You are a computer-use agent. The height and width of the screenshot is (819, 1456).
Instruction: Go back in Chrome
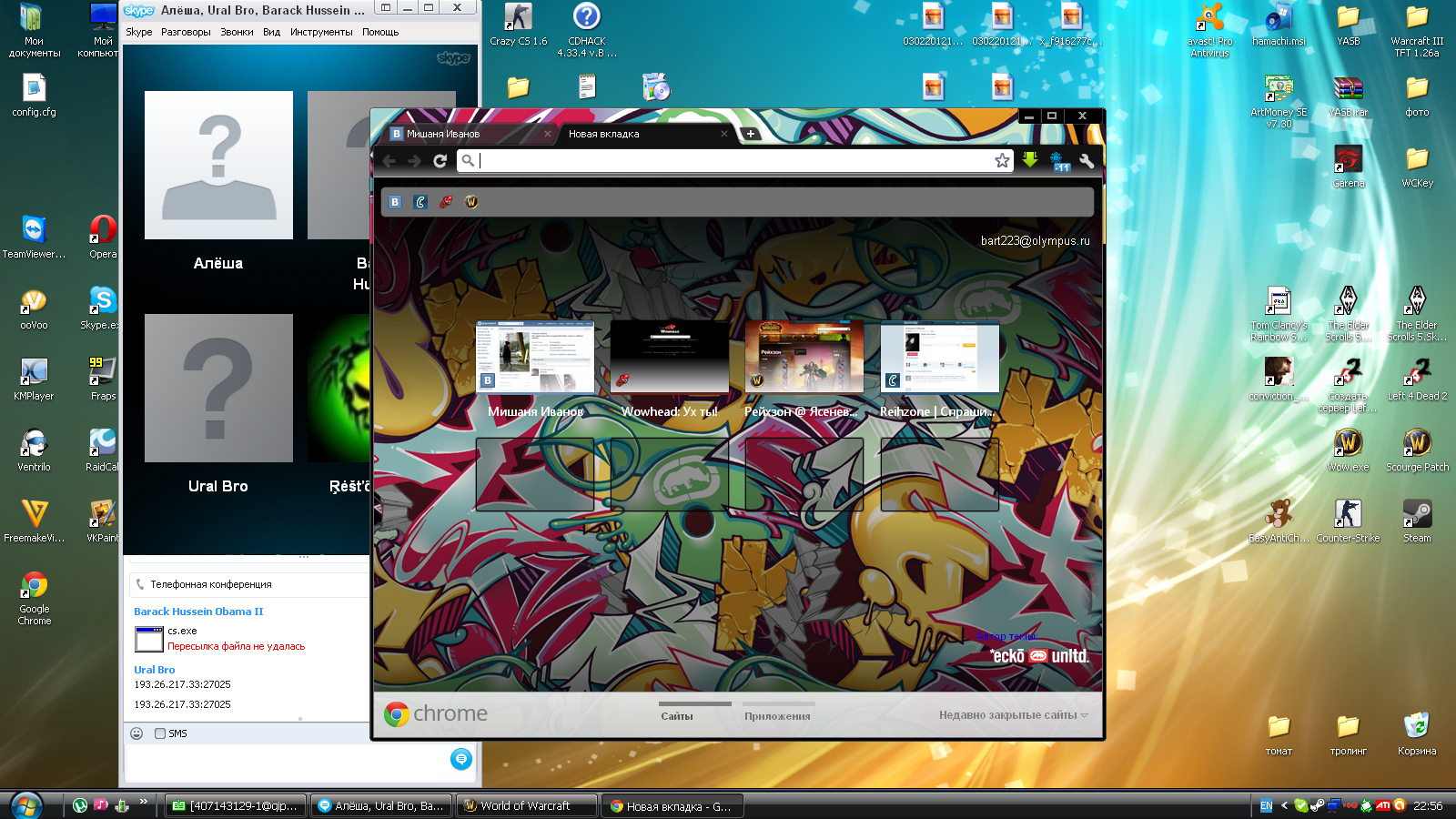(x=389, y=161)
